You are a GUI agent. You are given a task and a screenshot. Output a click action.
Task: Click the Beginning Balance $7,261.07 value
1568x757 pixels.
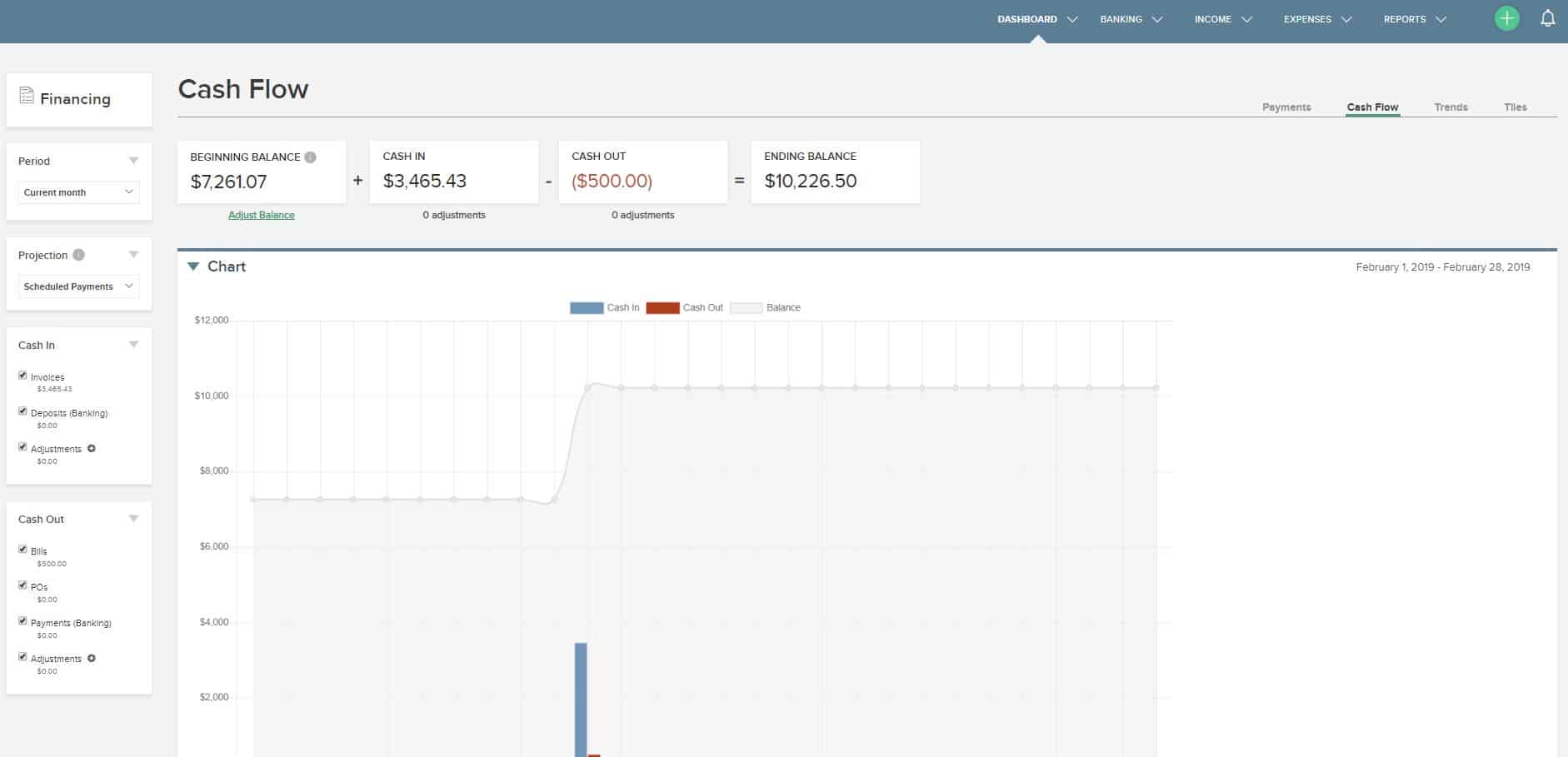coord(228,182)
